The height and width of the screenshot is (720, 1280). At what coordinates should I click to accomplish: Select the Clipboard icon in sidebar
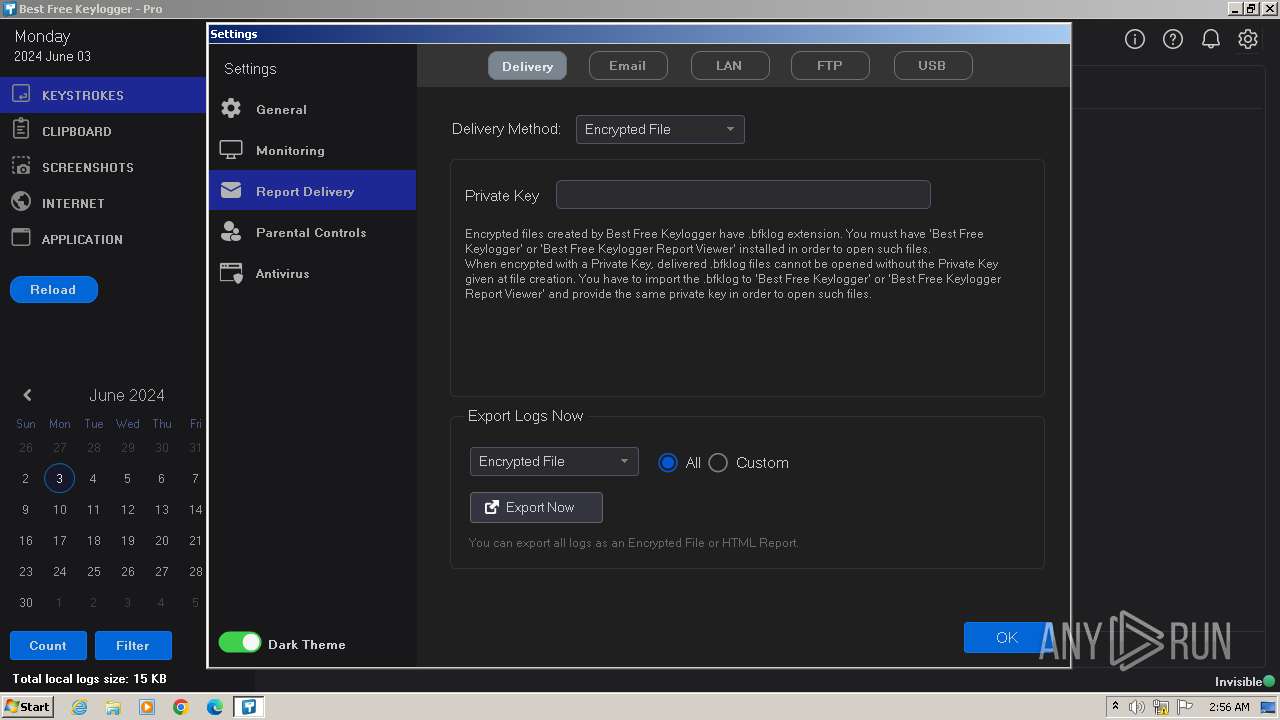pos(21,130)
